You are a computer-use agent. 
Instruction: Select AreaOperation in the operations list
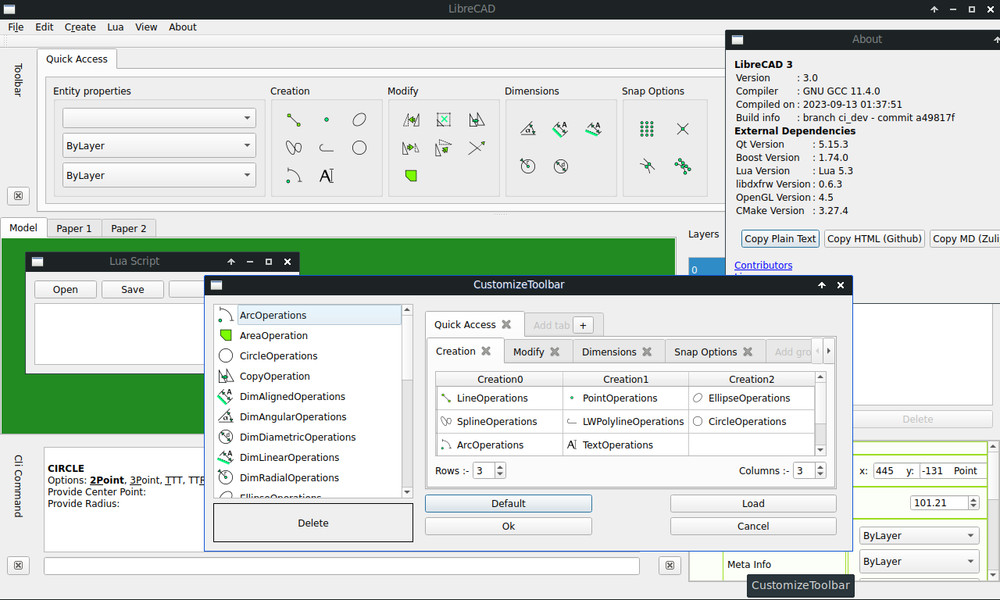click(275, 335)
